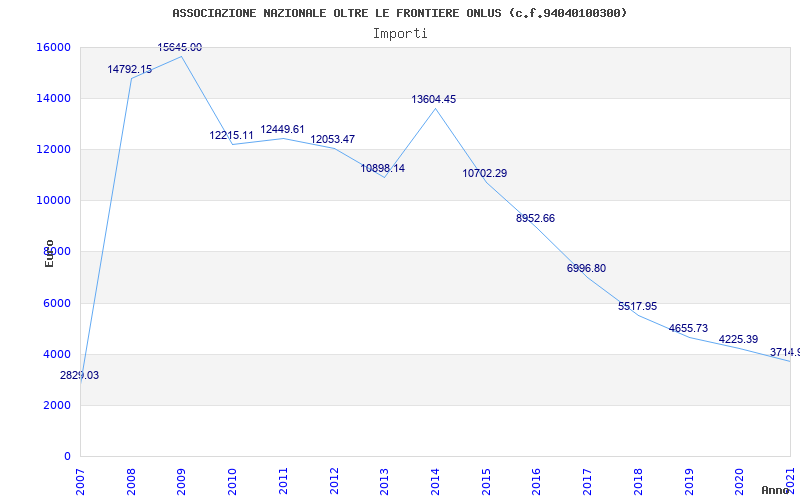
Task: Click the Anno x-axis title
Action: (x=776, y=490)
